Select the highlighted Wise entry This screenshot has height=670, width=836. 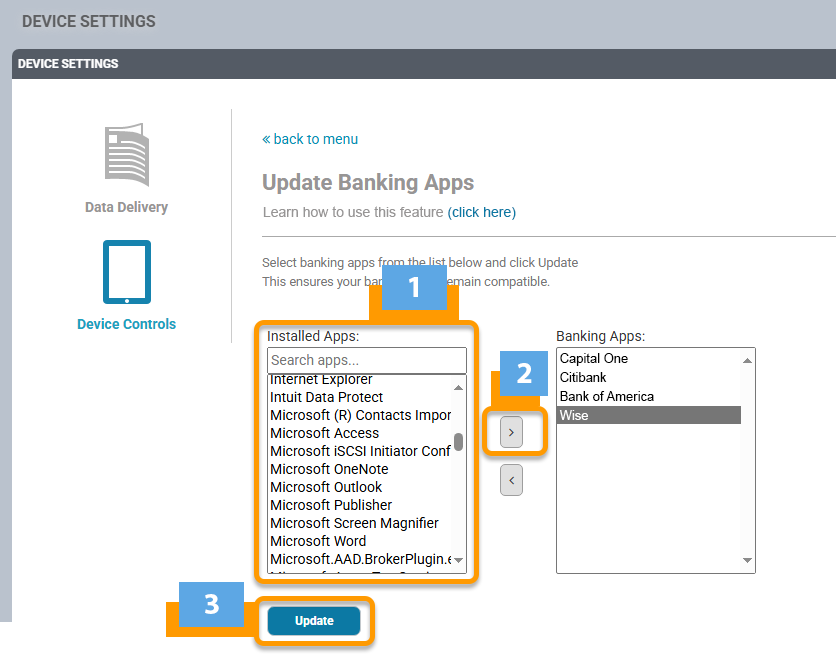coord(649,415)
